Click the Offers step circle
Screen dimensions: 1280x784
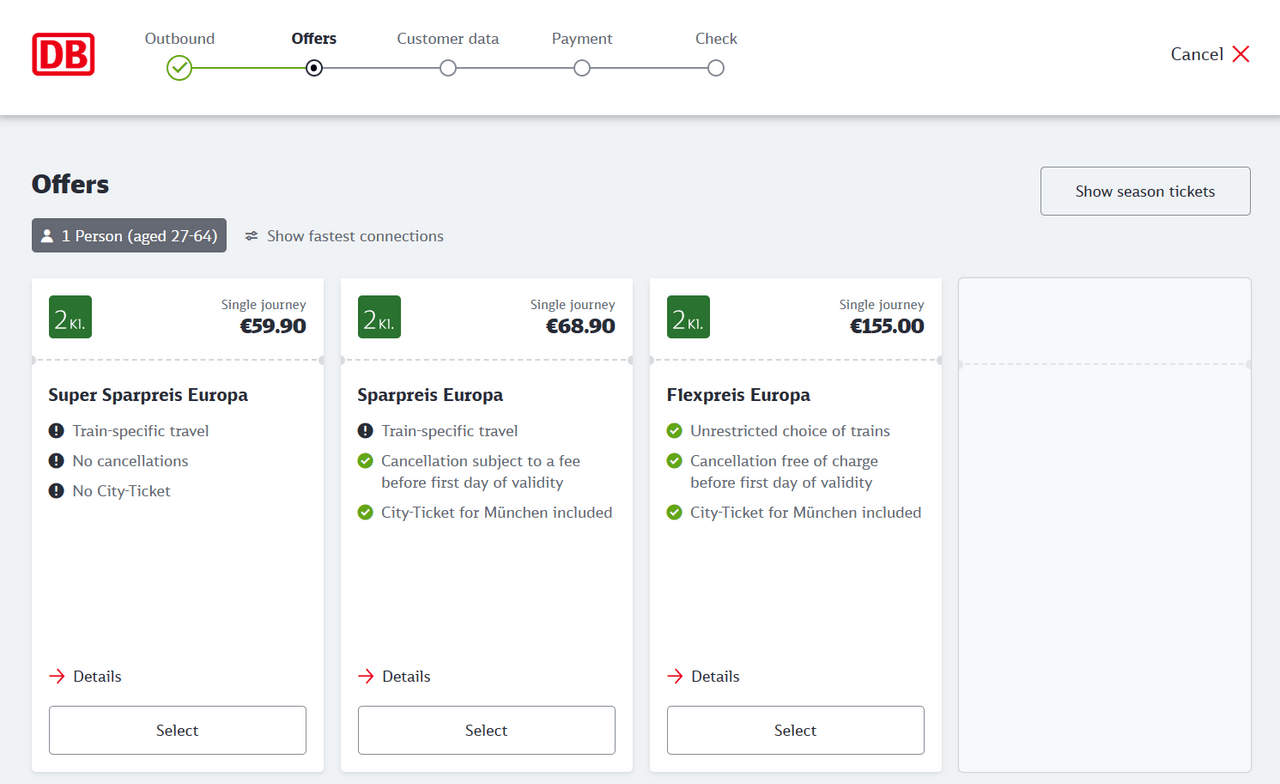314,68
